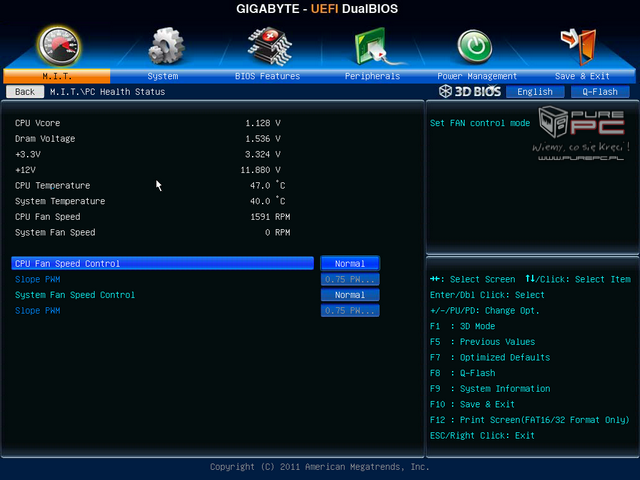Click the Back button
Viewport: 640px width, 480px height.
click(x=25, y=92)
